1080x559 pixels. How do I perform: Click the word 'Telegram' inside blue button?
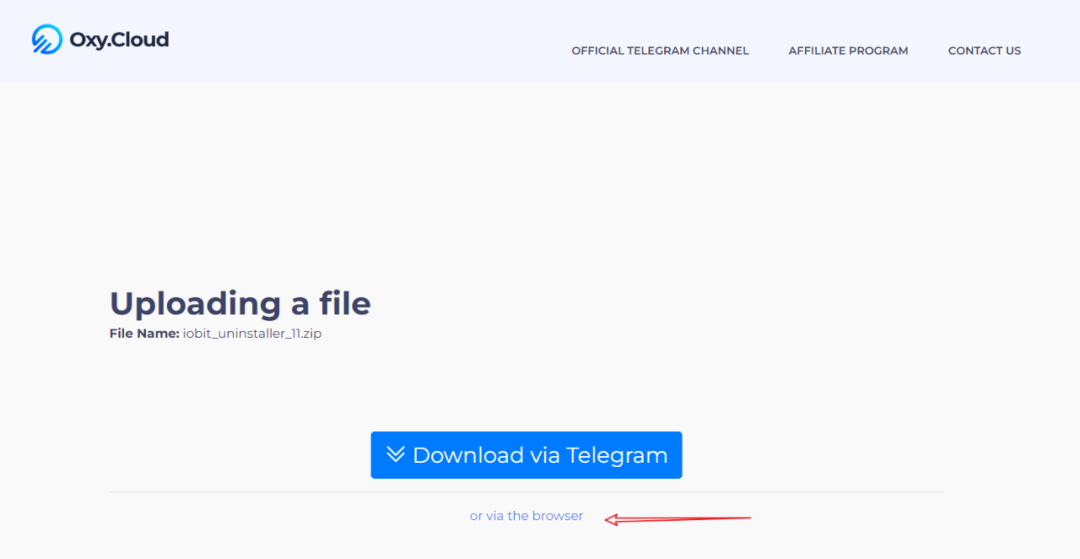616,455
